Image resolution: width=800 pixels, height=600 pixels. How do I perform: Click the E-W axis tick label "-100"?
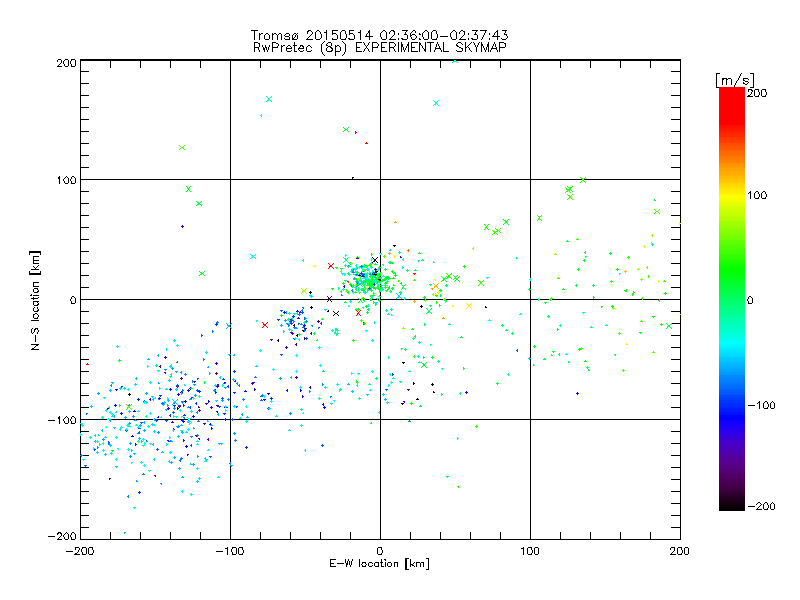pyautogui.click(x=230, y=551)
